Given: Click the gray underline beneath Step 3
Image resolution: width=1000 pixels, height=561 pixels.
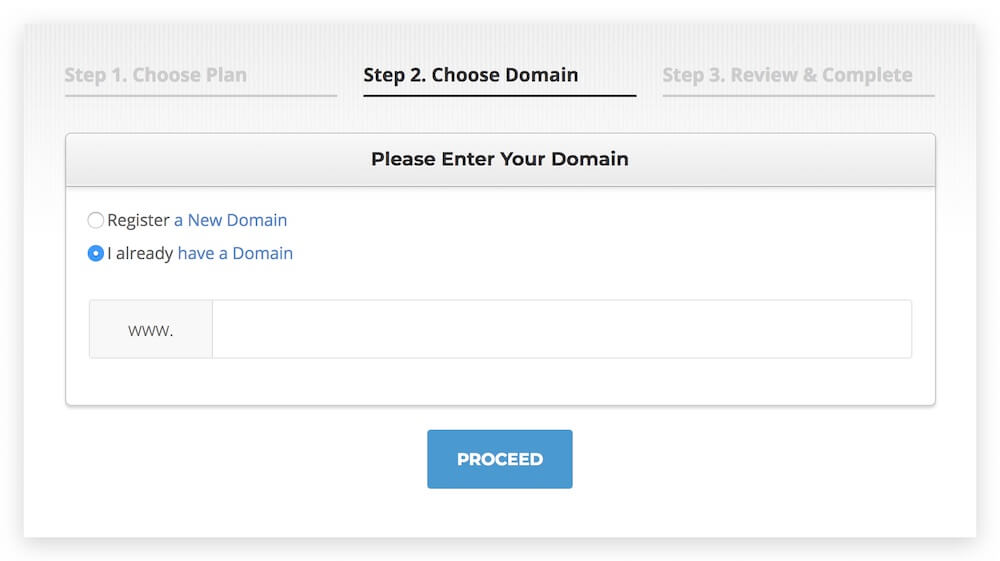Looking at the screenshot, I should click(798, 96).
